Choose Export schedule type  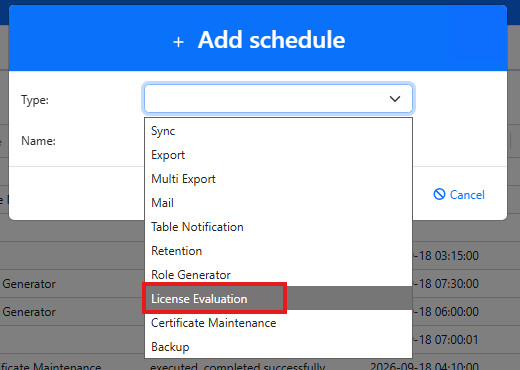tap(278, 155)
